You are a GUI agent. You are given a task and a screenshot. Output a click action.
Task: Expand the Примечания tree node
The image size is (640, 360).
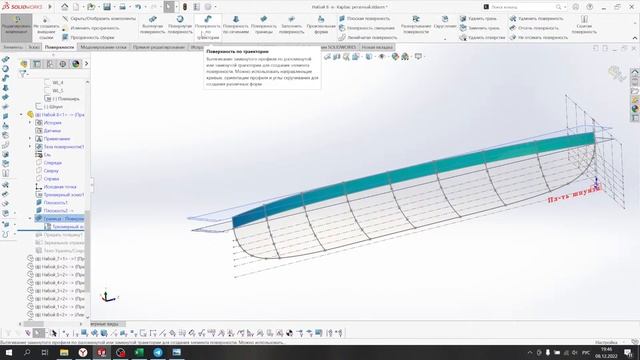point(30,138)
